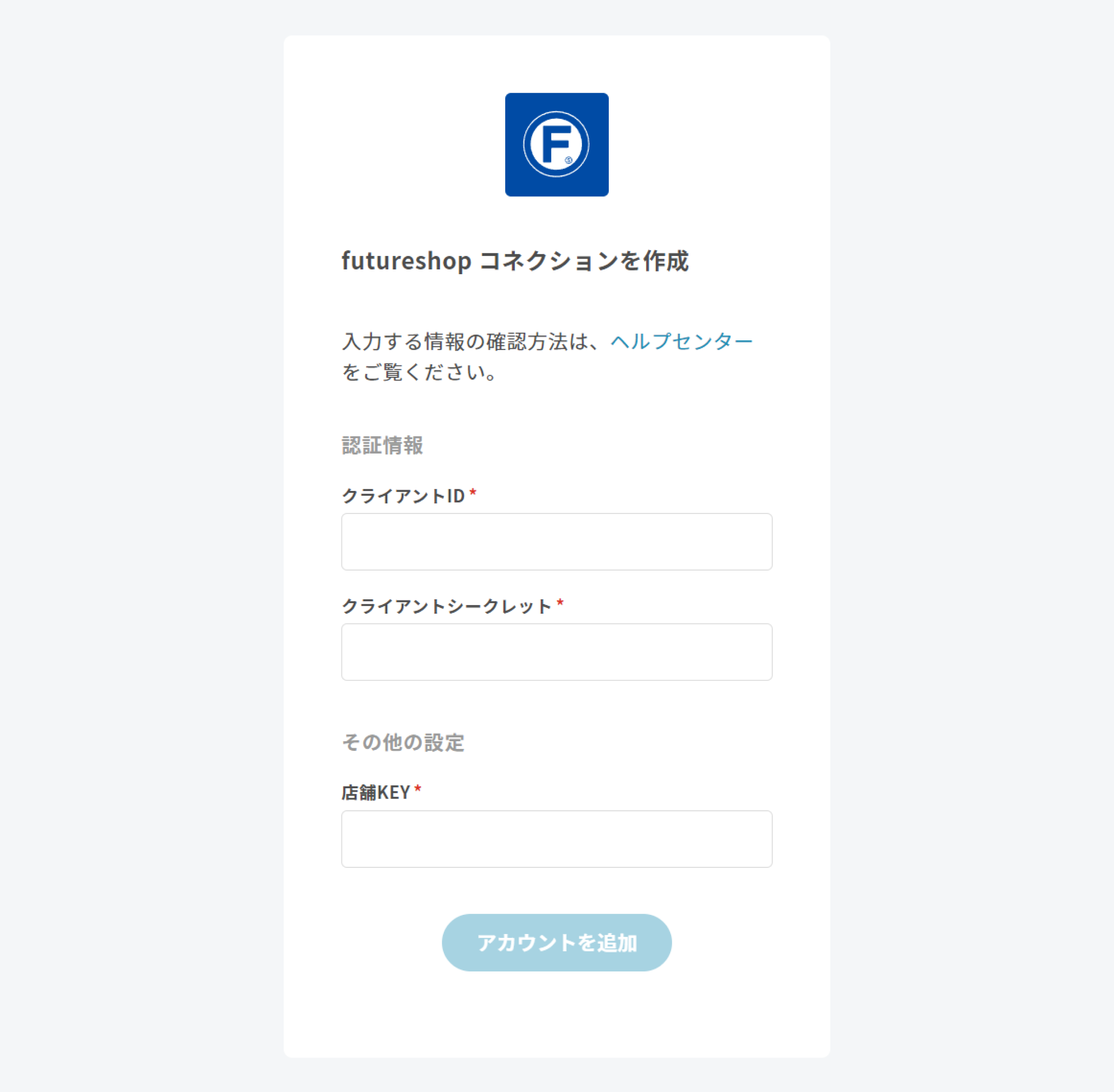Open the ヘルプセンター link
Viewport: 1114px width, 1092px height.
(x=681, y=341)
